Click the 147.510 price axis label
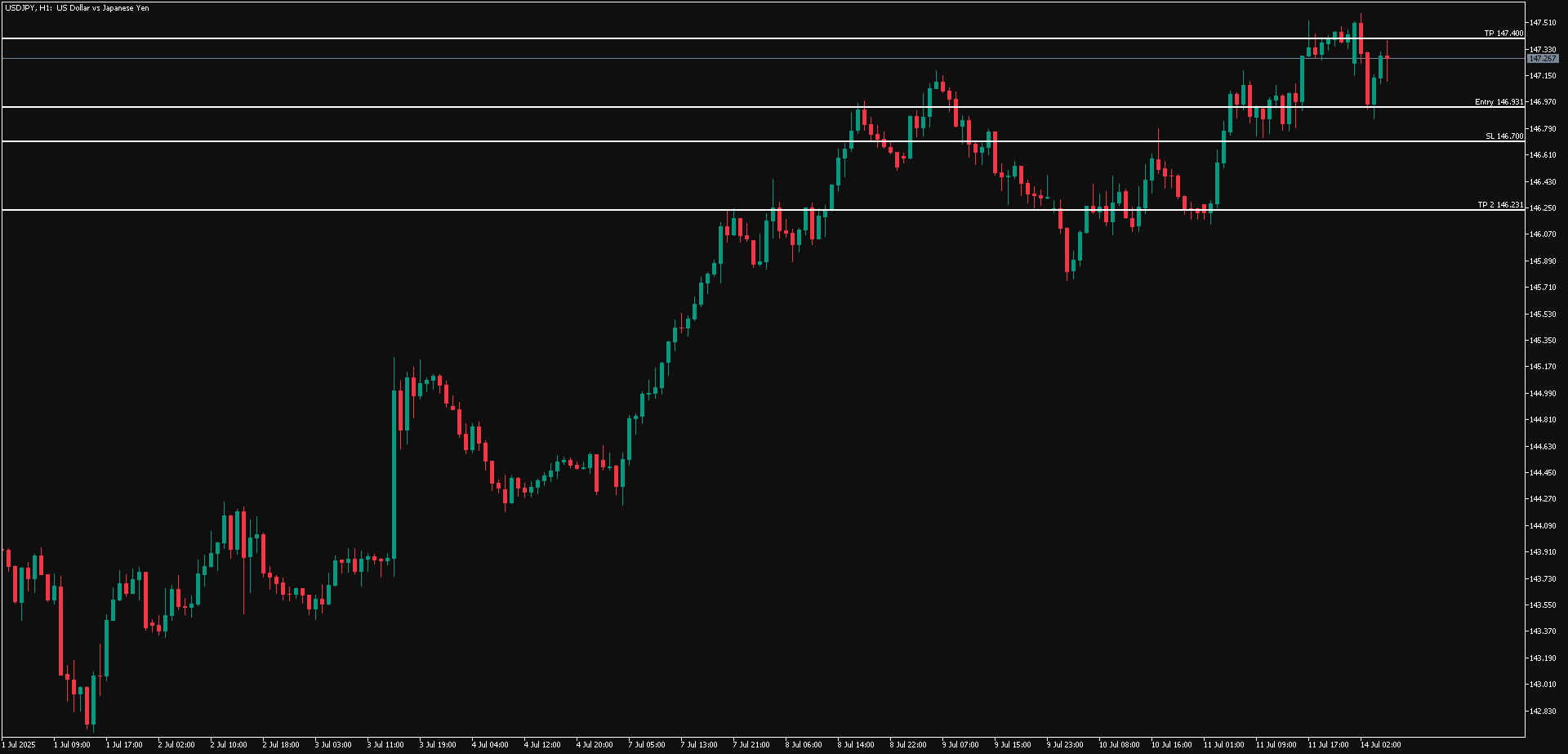The height and width of the screenshot is (754, 1568). coord(1542,23)
